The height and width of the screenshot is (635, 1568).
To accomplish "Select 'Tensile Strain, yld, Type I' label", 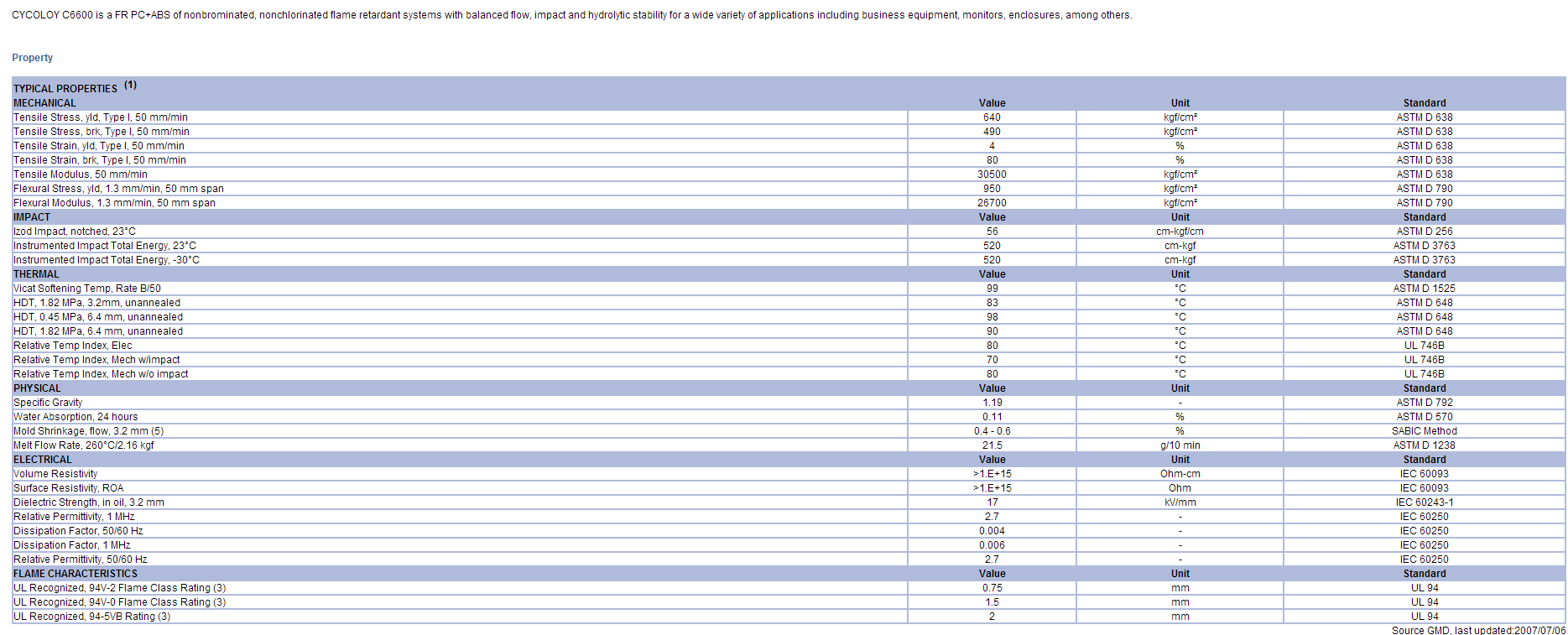I will (99, 146).
